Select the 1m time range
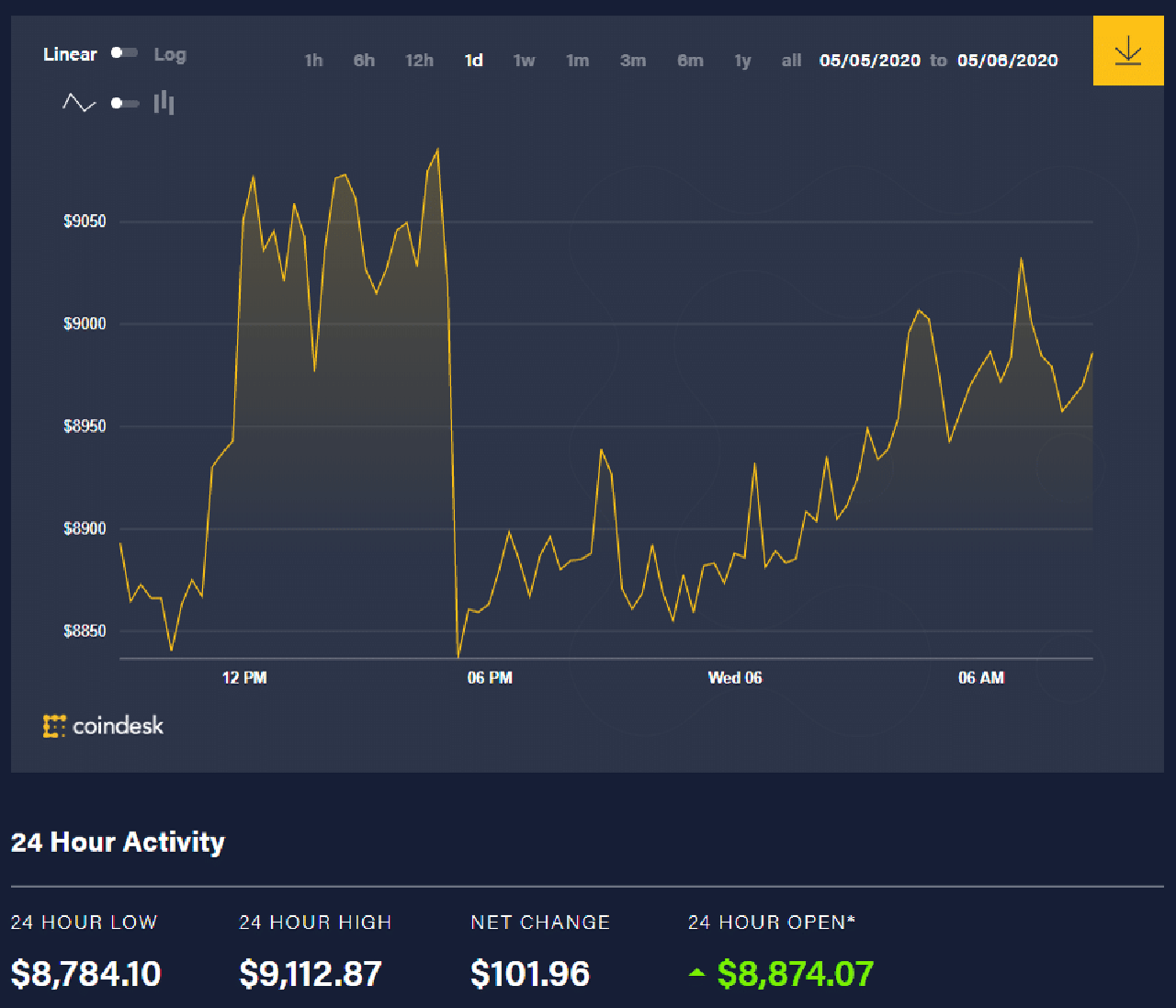Image resolution: width=1176 pixels, height=1008 pixels. 577,61
